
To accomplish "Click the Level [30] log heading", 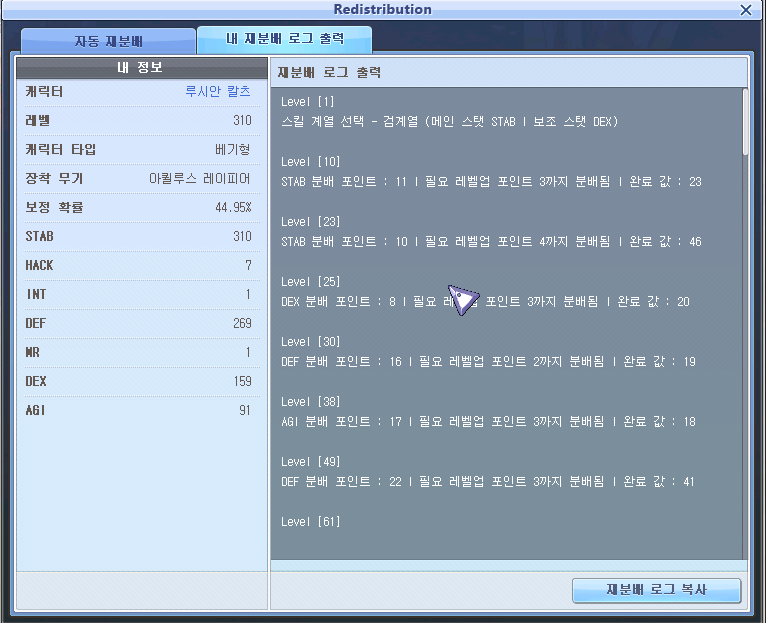I will (x=311, y=342).
